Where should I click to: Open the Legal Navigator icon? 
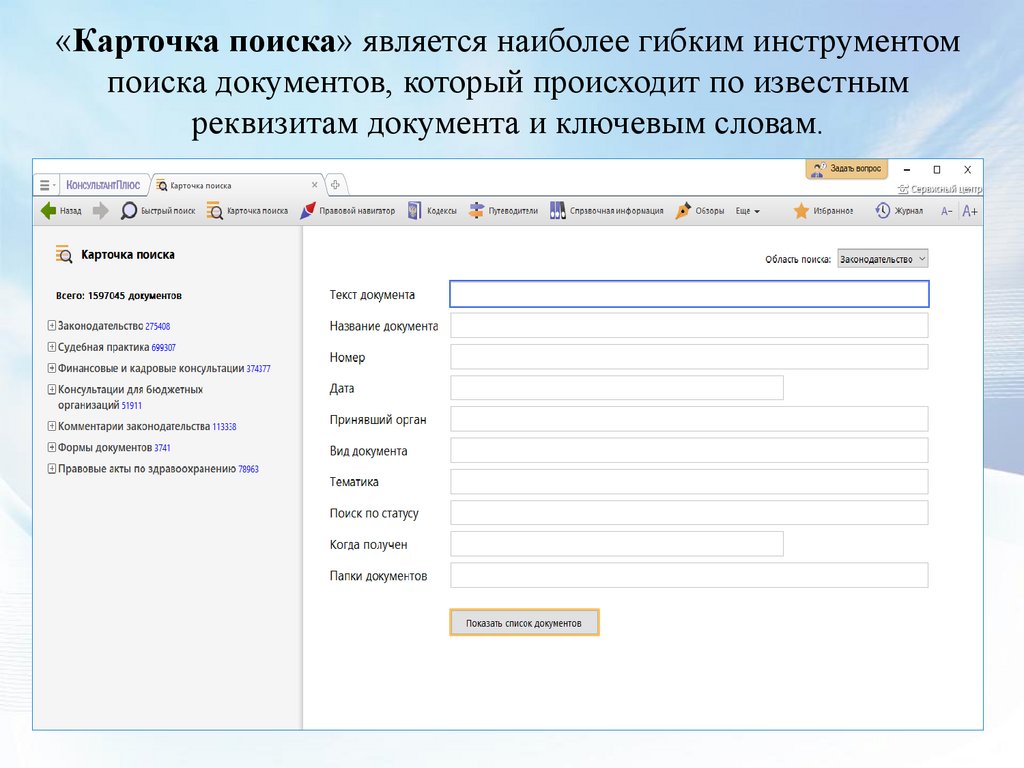click(309, 211)
